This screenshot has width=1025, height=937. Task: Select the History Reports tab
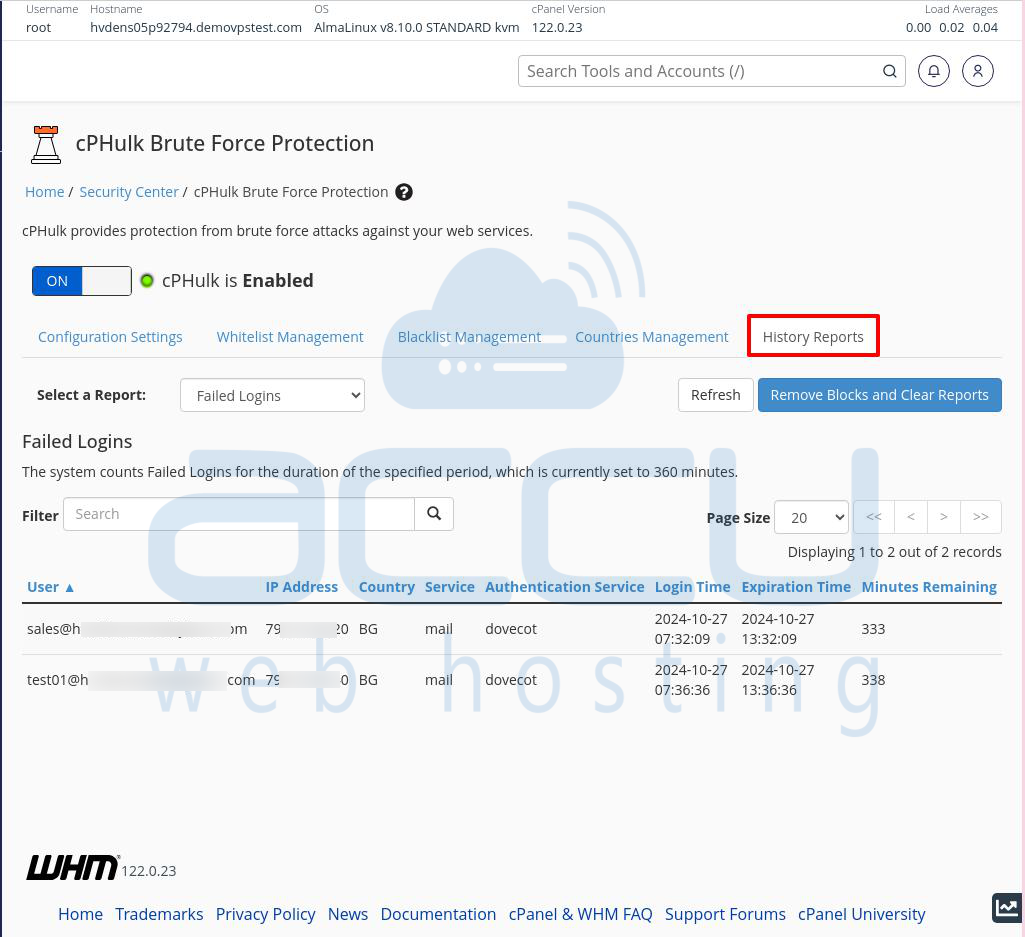[x=813, y=337]
